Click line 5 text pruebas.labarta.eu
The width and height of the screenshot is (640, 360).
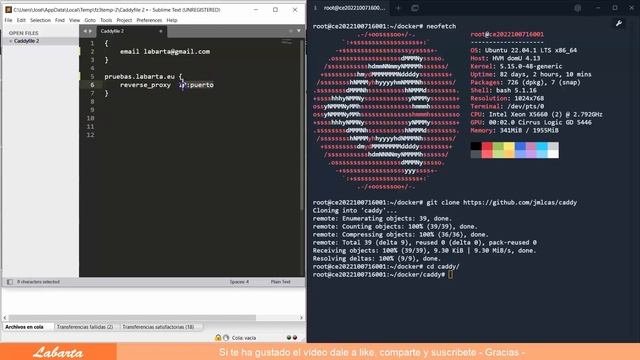click(x=139, y=77)
